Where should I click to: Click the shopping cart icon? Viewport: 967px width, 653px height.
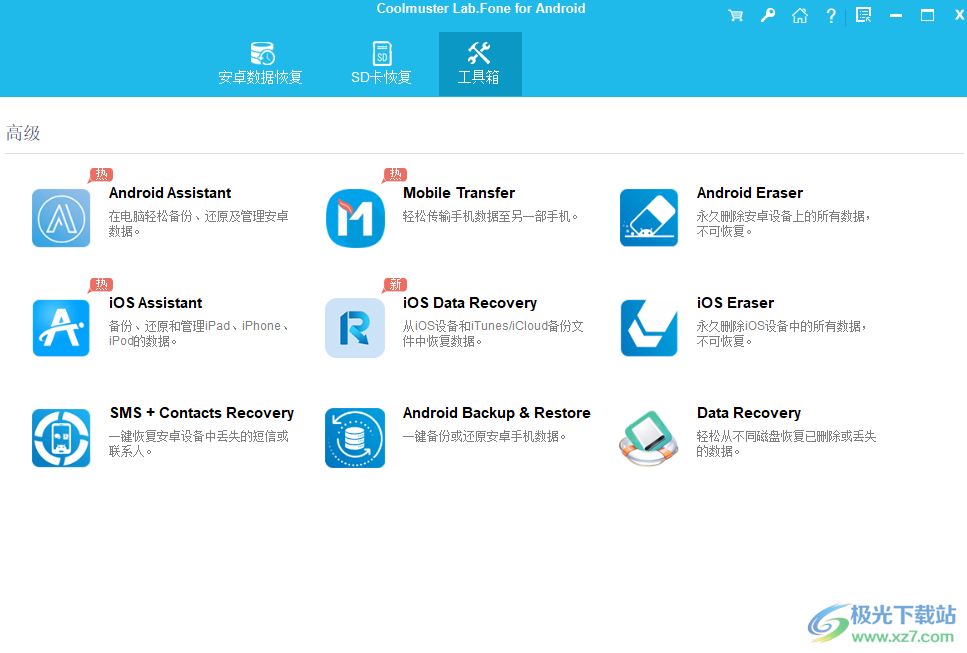point(735,15)
